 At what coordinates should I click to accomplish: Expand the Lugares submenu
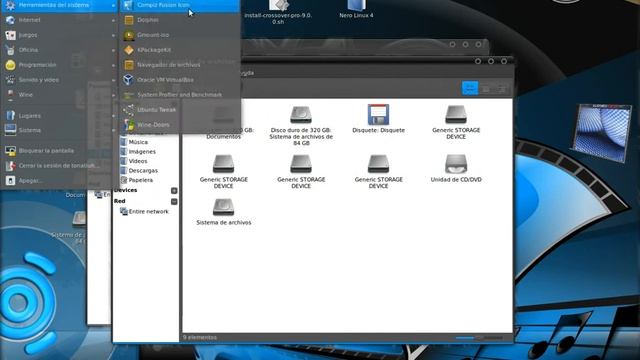click(x=60, y=116)
